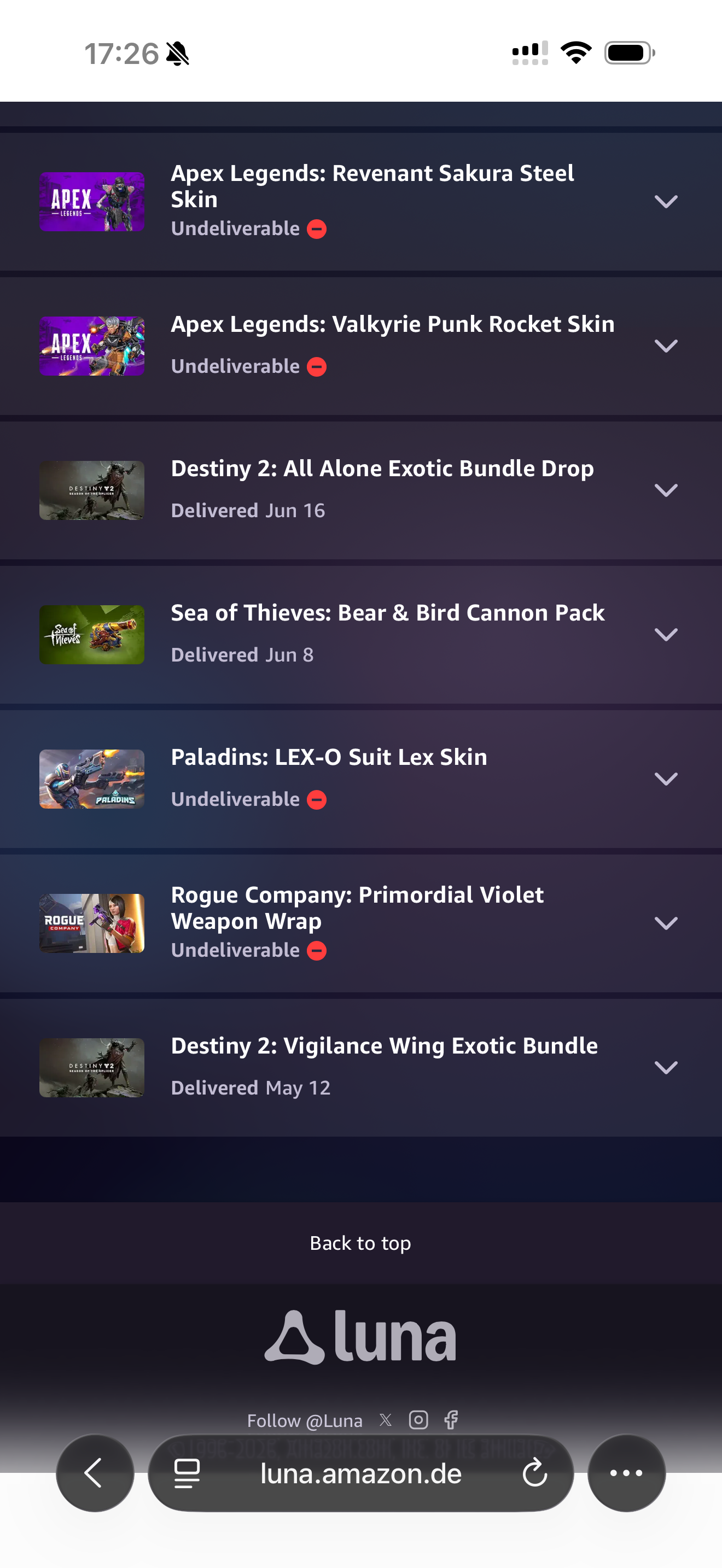Image resolution: width=722 pixels, height=1568 pixels.
Task: Open the tabs overview icon in the address bar
Action: coord(187,1473)
